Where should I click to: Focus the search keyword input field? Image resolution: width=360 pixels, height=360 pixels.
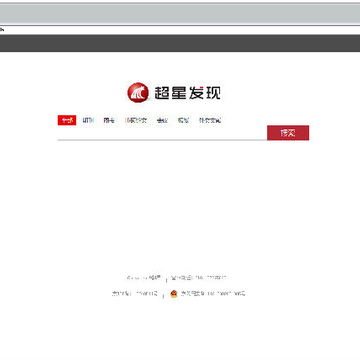pyautogui.click(x=162, y=133)
